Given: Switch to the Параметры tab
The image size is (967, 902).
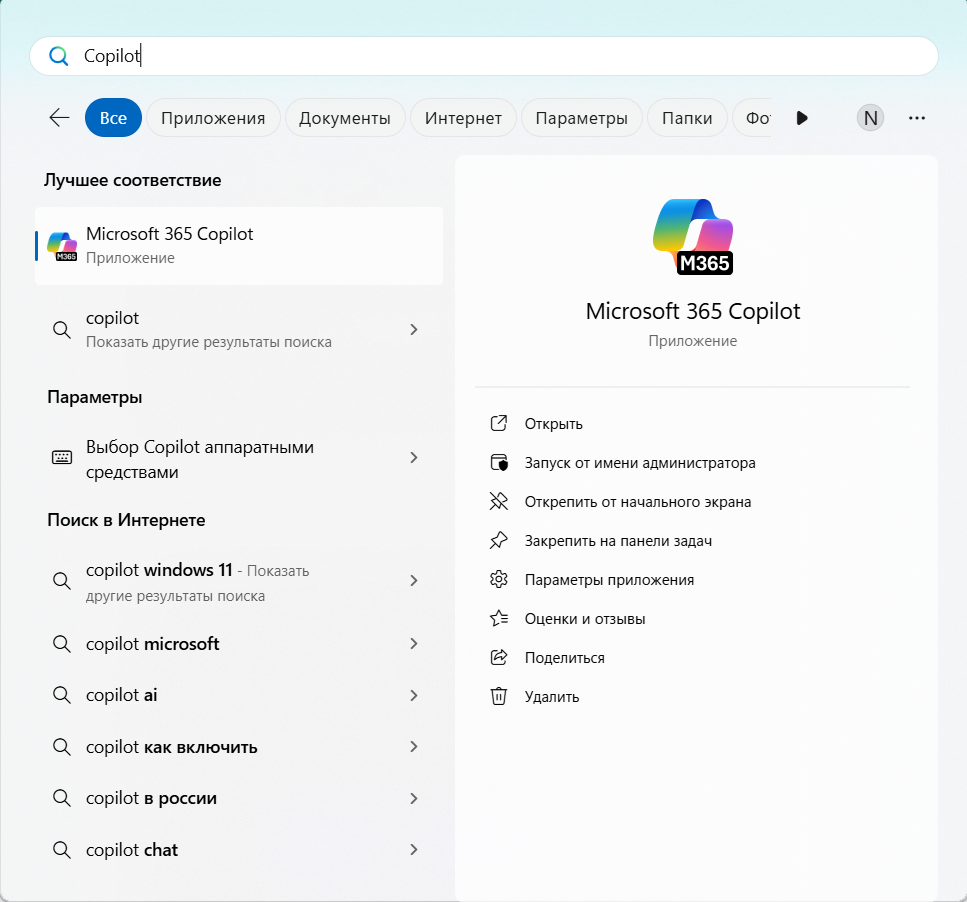Looking at the screenshot, I should tap(582, 118).
